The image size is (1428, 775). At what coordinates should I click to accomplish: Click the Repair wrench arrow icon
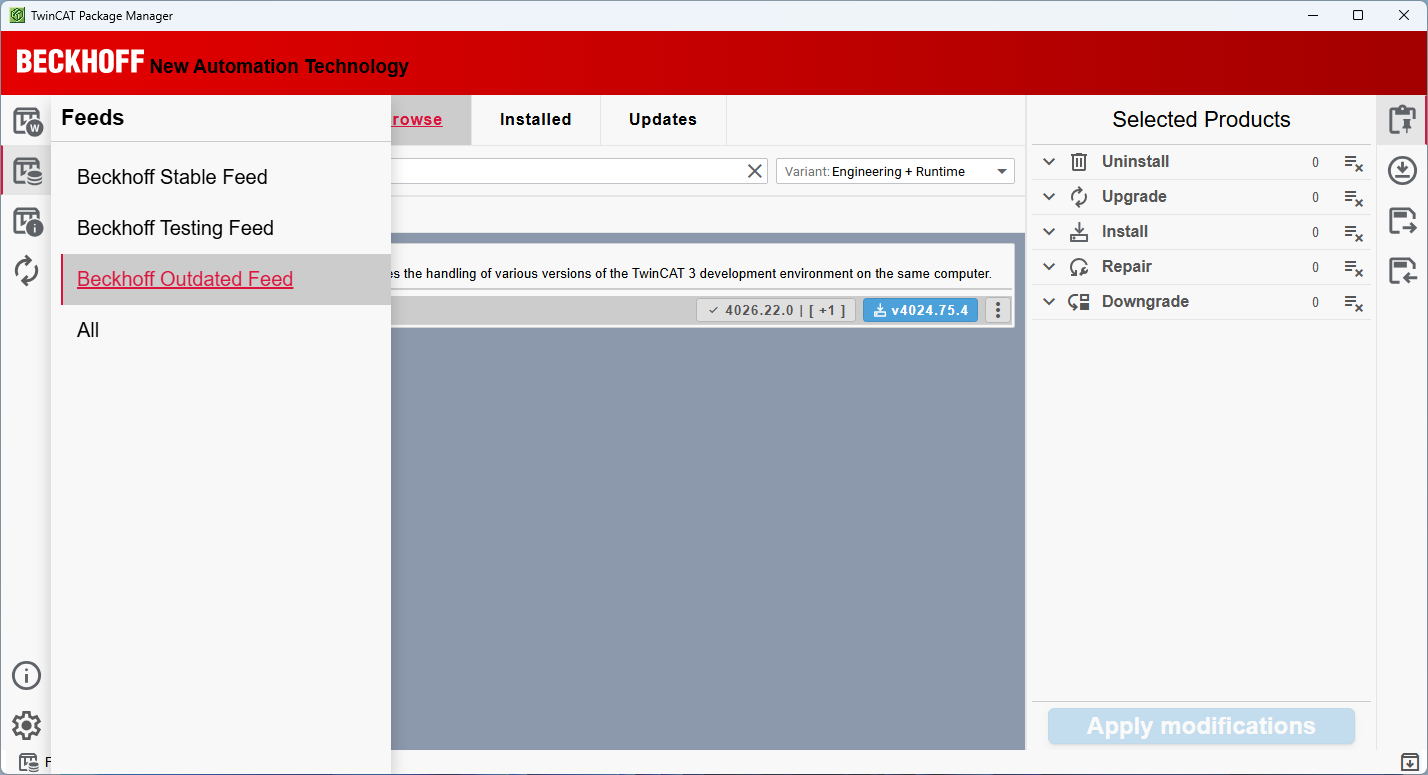tap(1079, 267)
